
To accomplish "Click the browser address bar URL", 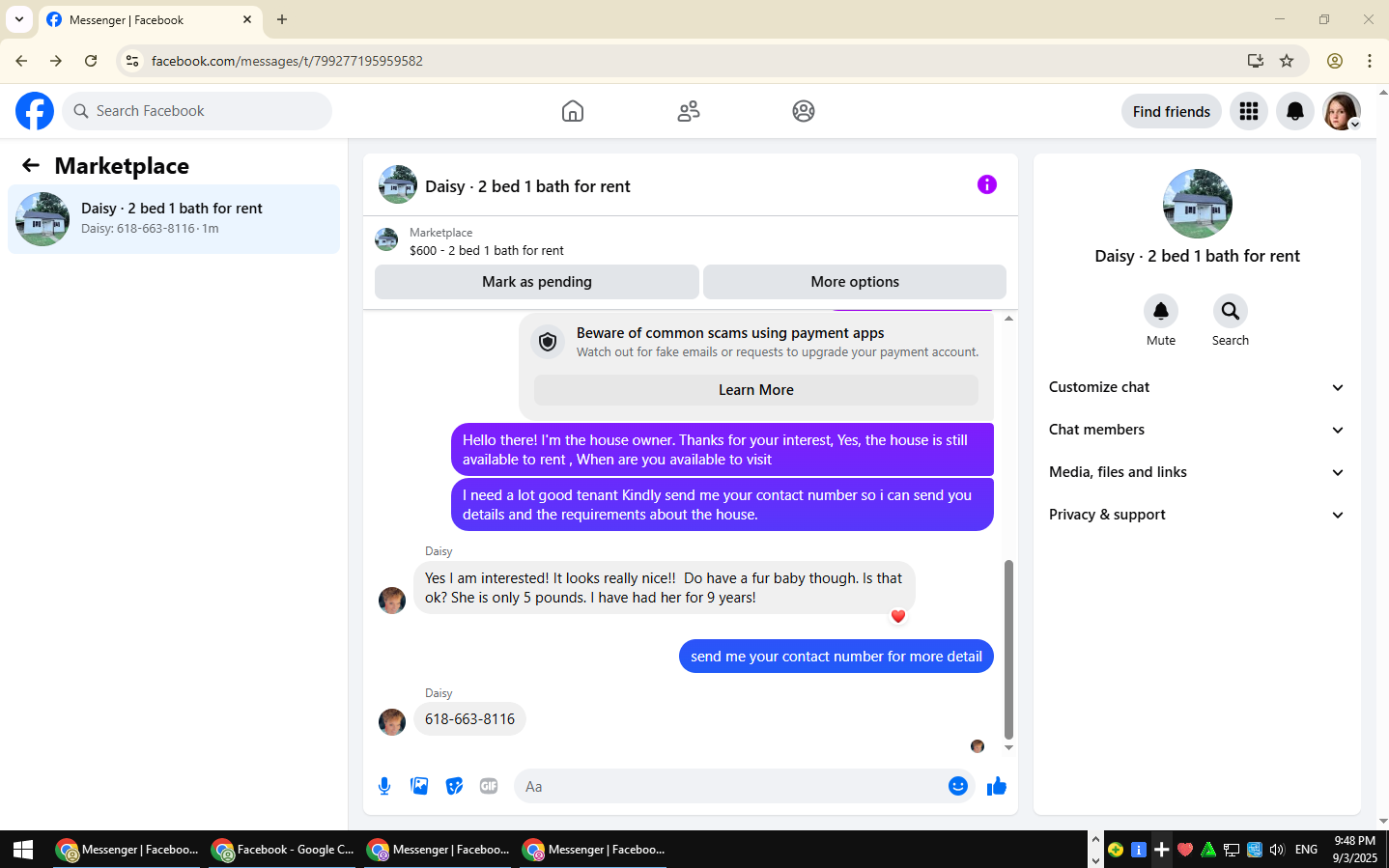I will coord(287,61).
